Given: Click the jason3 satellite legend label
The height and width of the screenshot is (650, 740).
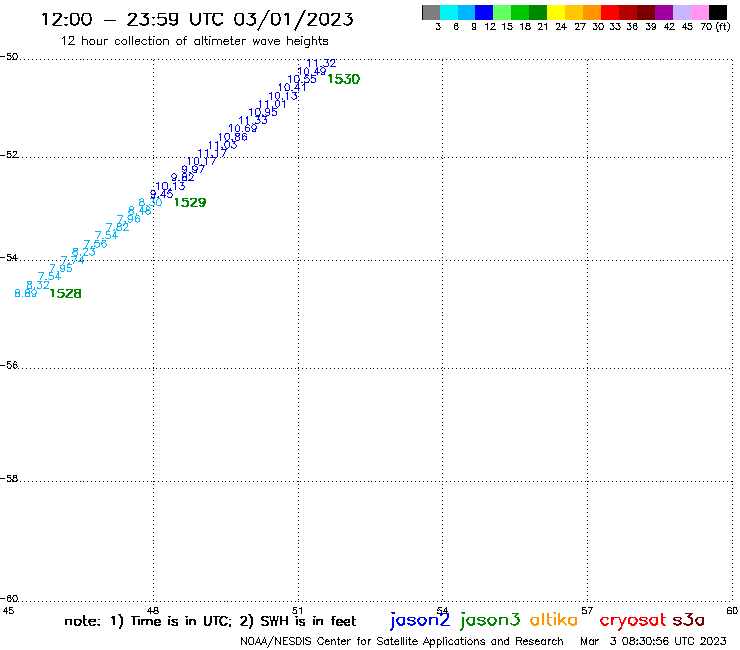Looking at the screenshot, I should (490, 620).
